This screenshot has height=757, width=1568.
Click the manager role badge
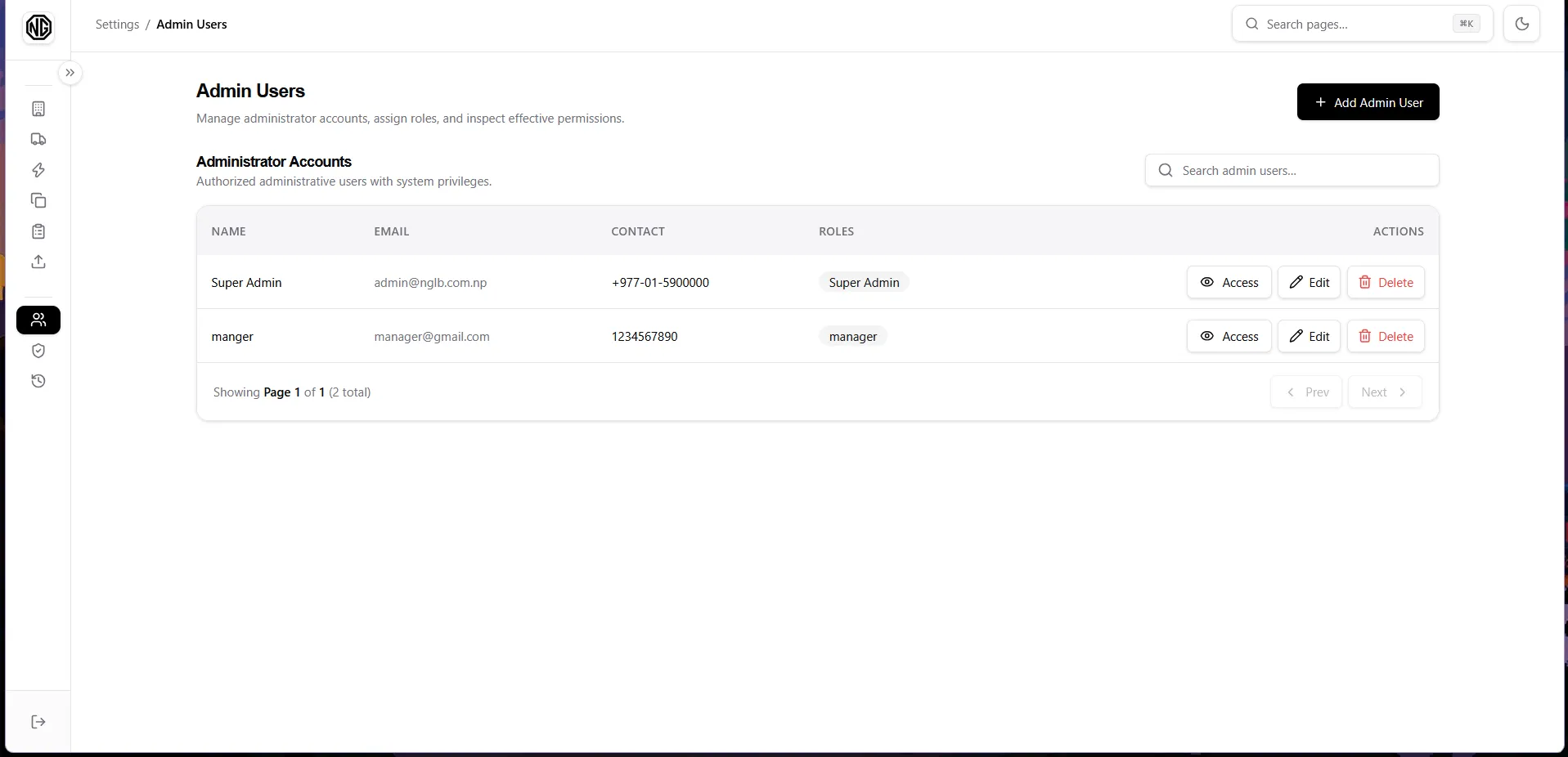click(852, 336)
